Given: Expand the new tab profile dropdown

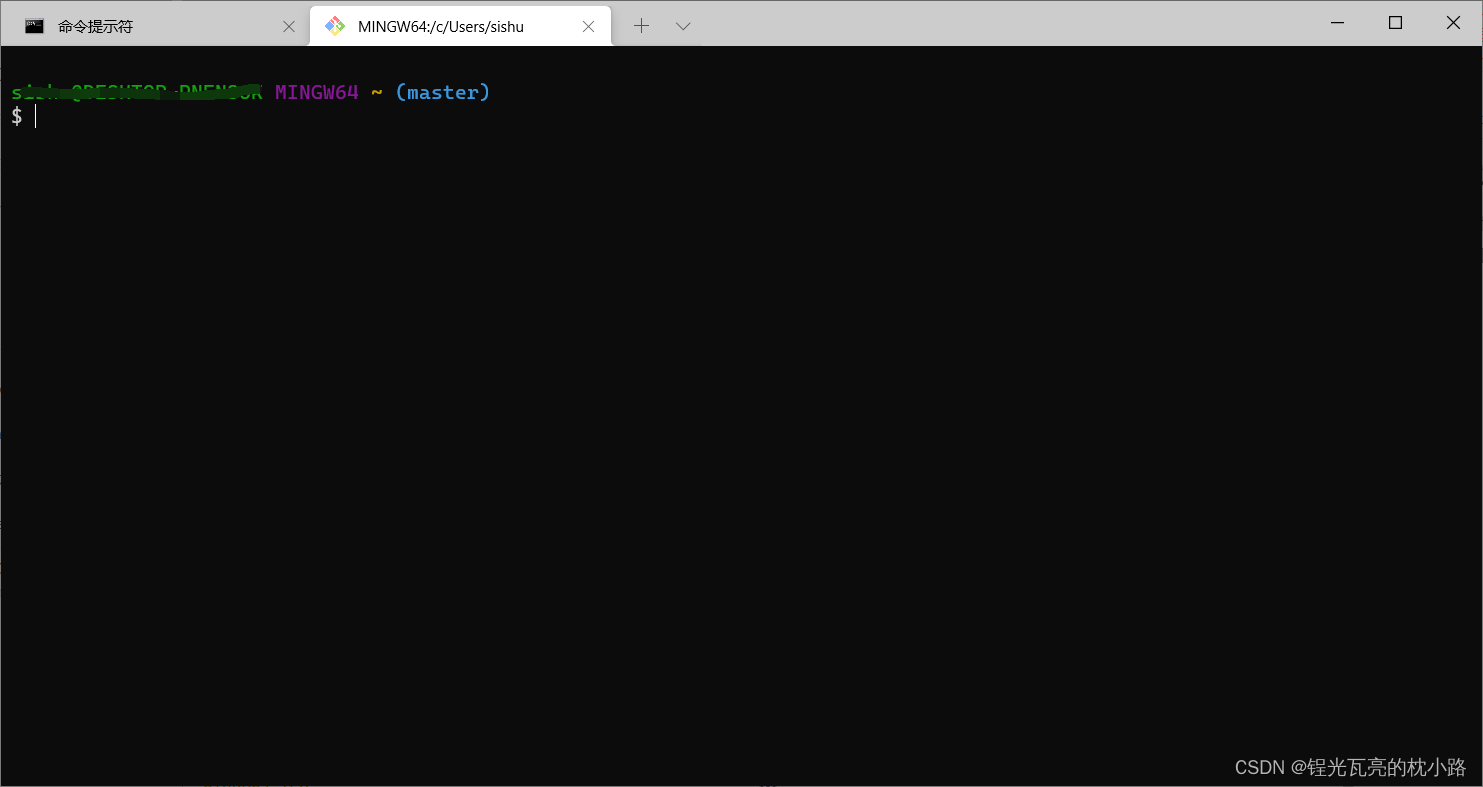Looking at the screenshot, I should click(x=683, y=26).
